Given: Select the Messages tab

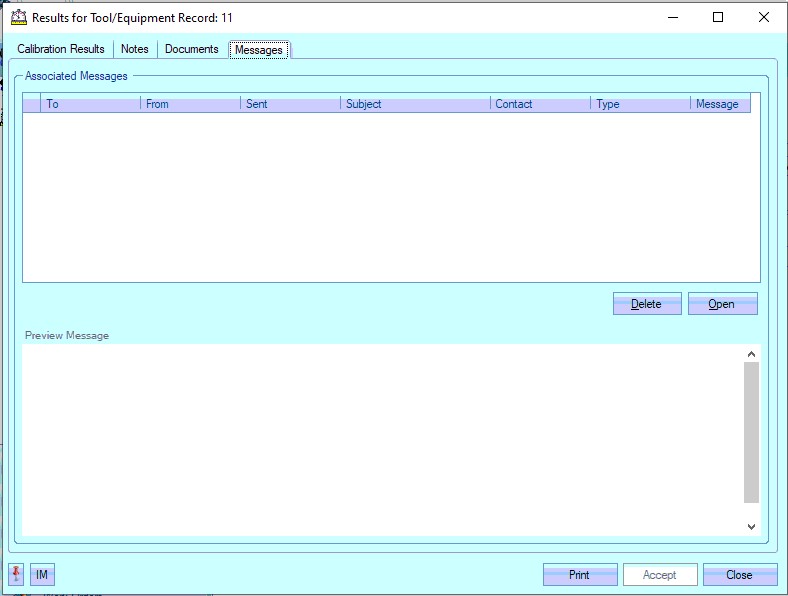Looking at the screenshot, I should click(259, 50).
